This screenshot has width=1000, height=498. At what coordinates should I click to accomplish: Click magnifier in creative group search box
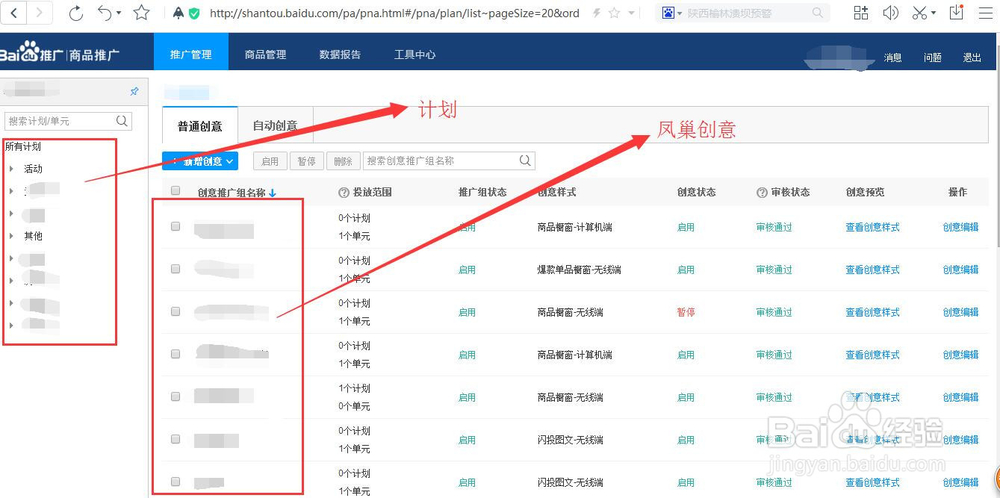(525, 161)
